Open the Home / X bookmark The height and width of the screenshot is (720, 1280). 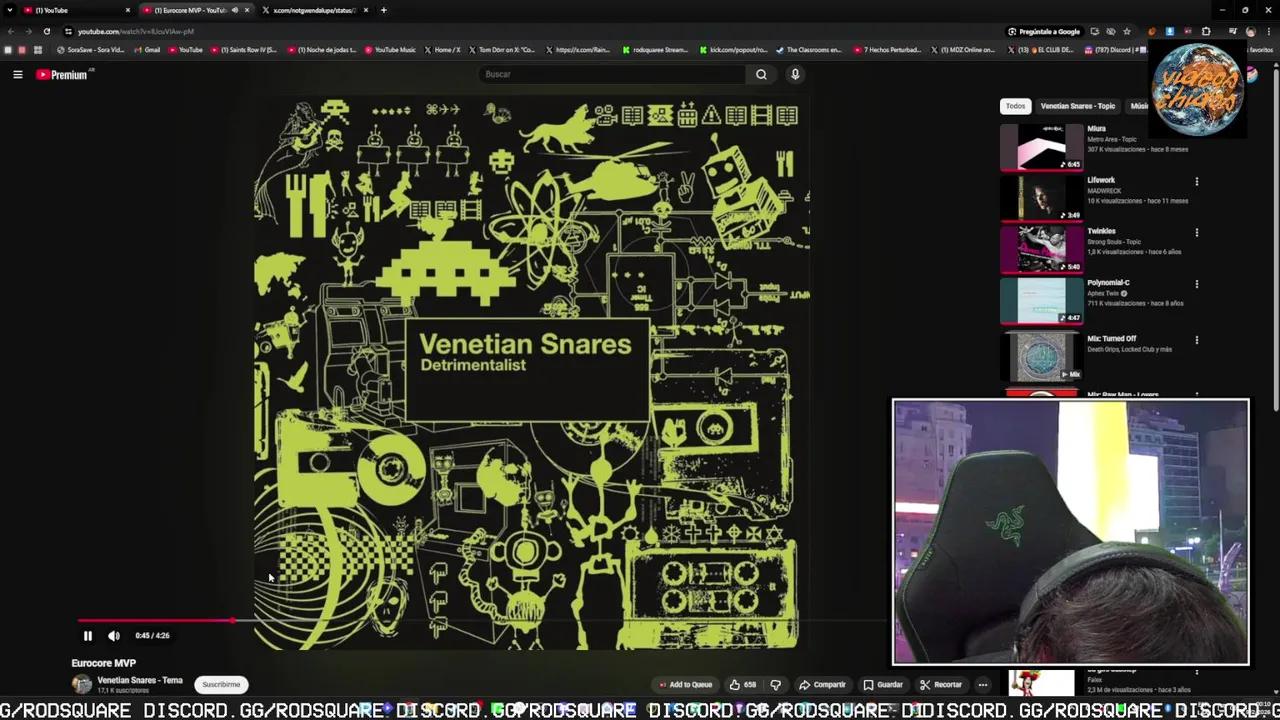443,50
